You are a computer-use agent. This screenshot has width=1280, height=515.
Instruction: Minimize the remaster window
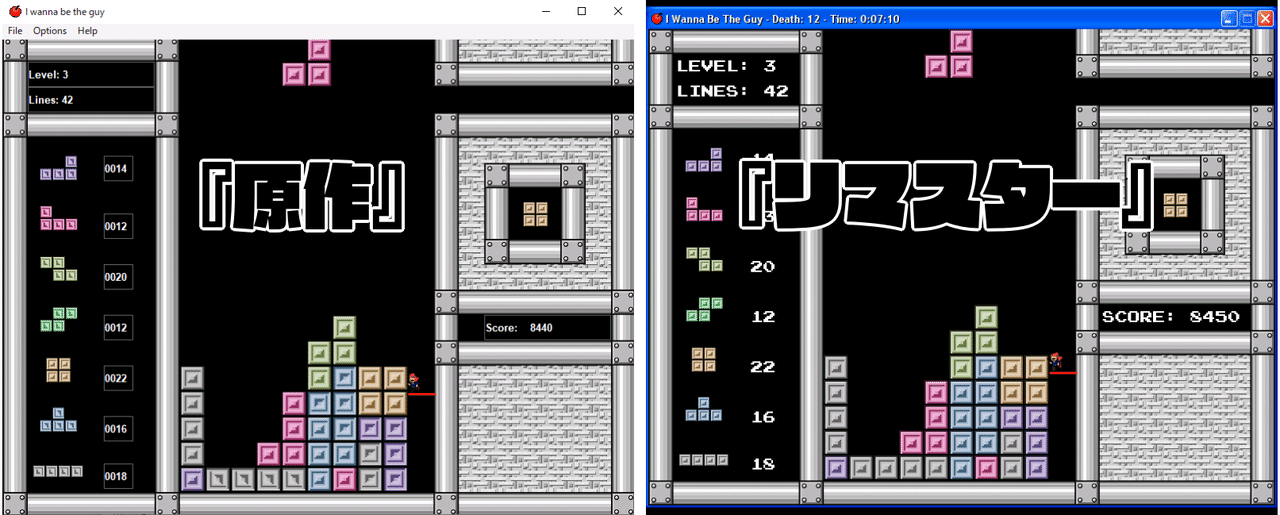coord(1229,19)
